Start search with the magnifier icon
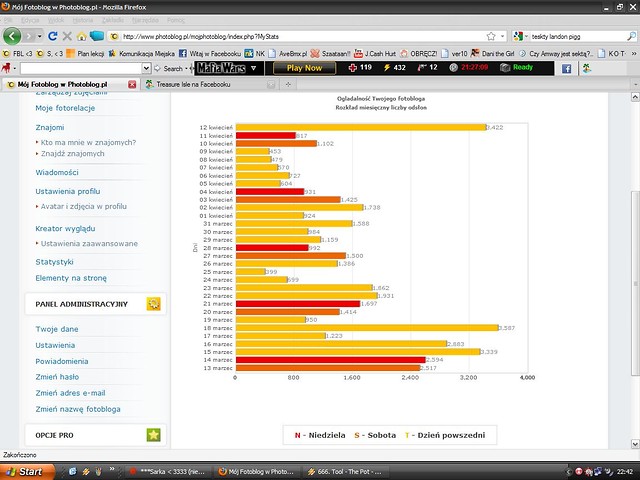The width and height of the screenshot is (640, 480). pyautogui.click(x=631, y=36)
